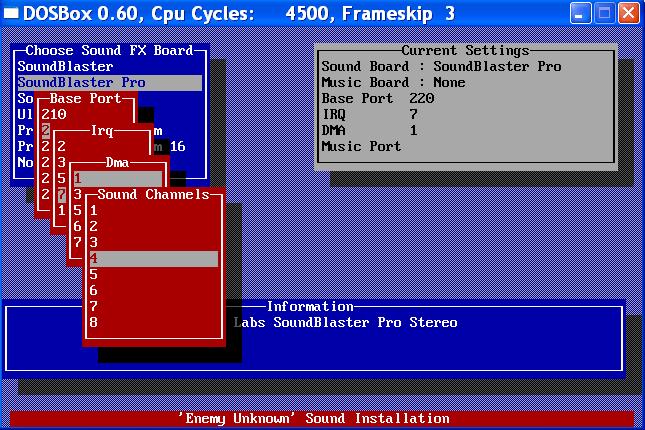
Task: Click 'Music Board : None' setting line
Action: 393,83
